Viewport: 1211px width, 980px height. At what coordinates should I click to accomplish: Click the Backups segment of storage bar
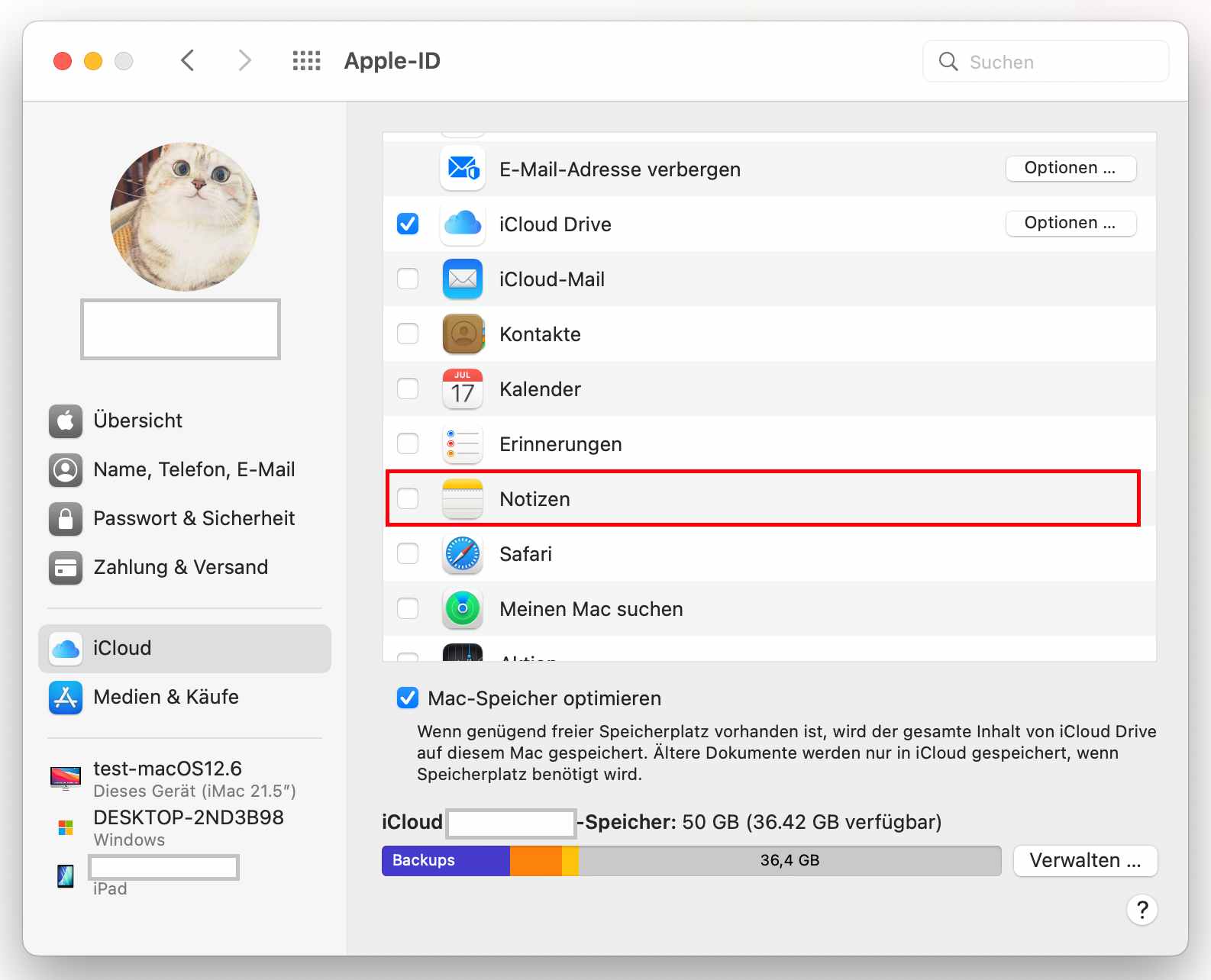click(446, 861)
